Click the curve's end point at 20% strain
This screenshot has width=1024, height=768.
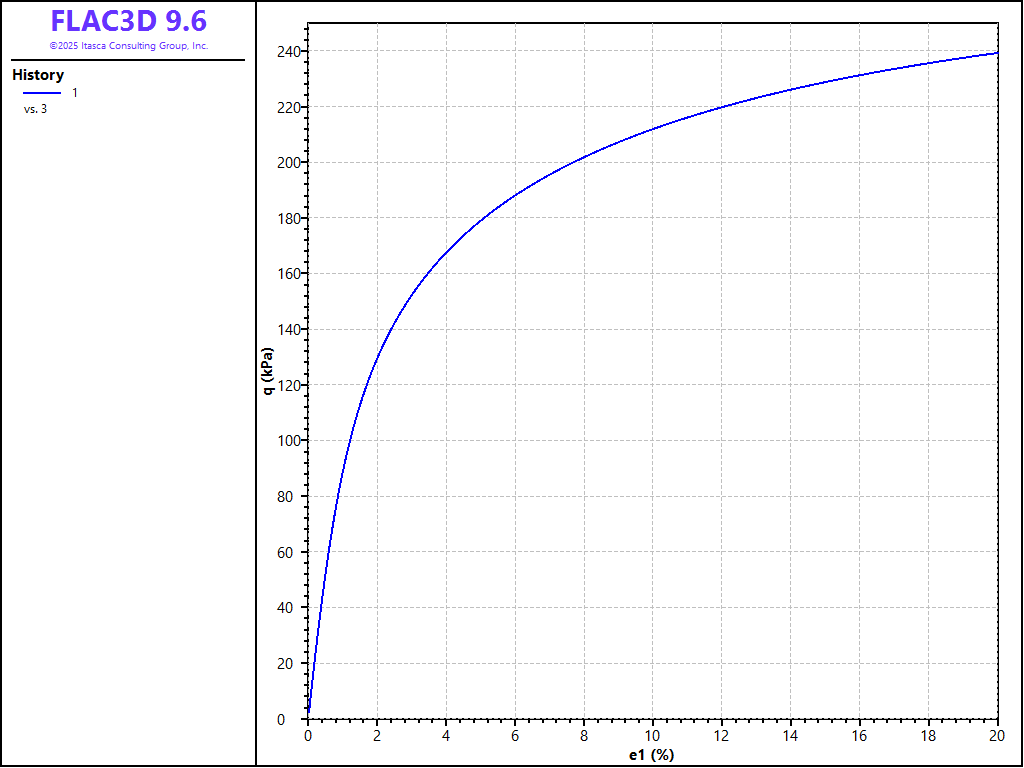click(x=997, y=53)
